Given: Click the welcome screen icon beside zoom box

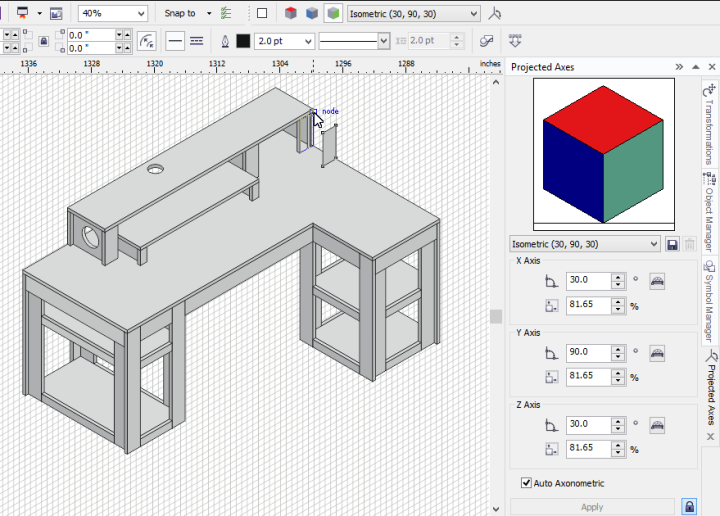Looking at the screenshot, I should tap(56, 13).
